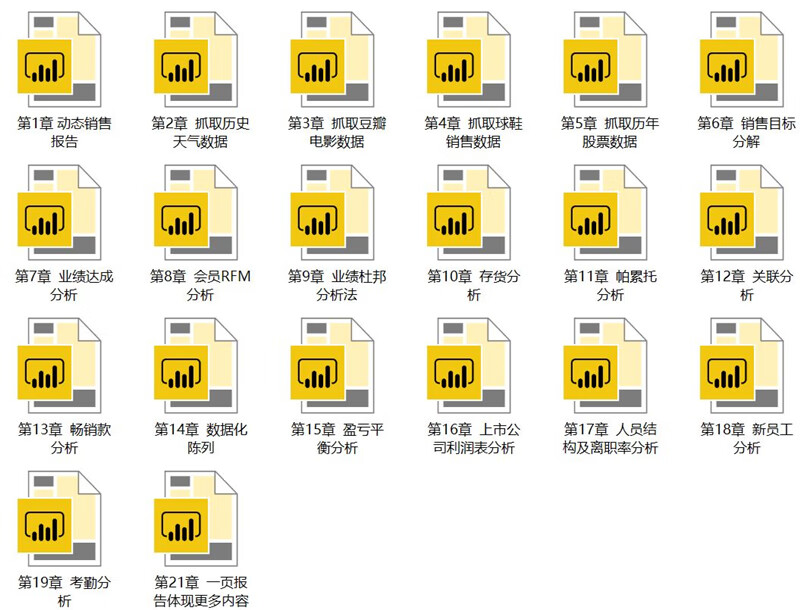Screen dimensions: 800x610
Task: Select the 第4章 抓取球鞋销售数据 file icon
Action: (469, 59)
